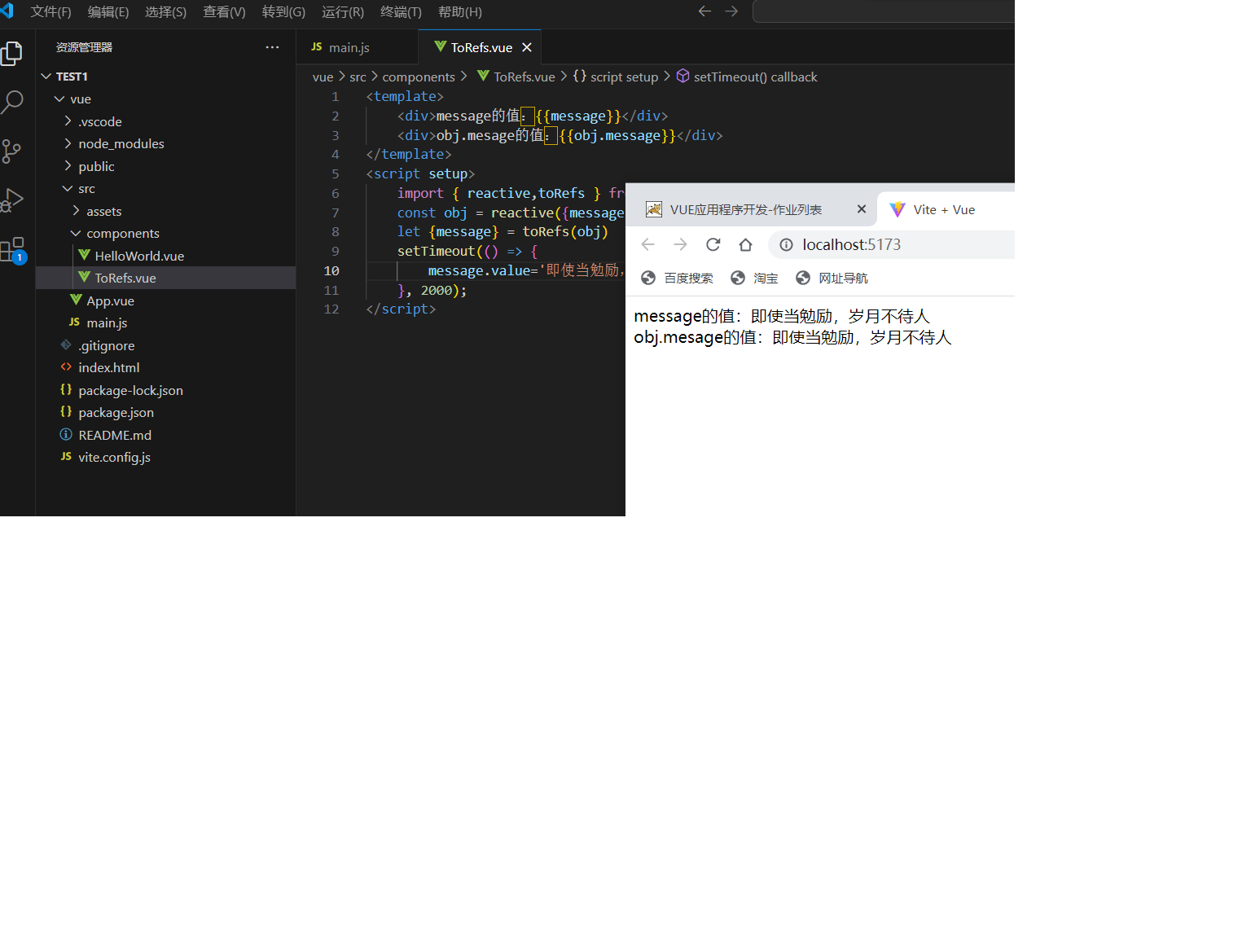Viewport: 1251px width, 952px height.
Task: Open README.md file
Action: (x=165, y=435)
